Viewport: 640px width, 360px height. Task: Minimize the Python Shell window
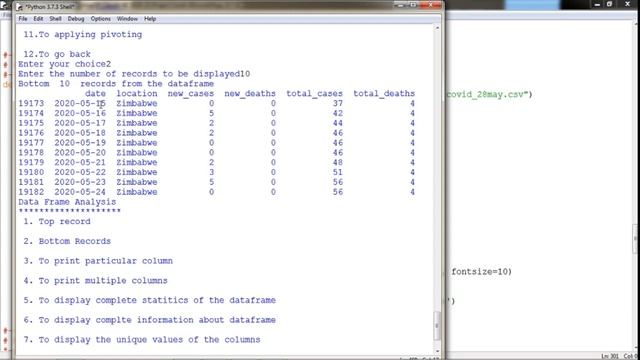click(400, 5)
